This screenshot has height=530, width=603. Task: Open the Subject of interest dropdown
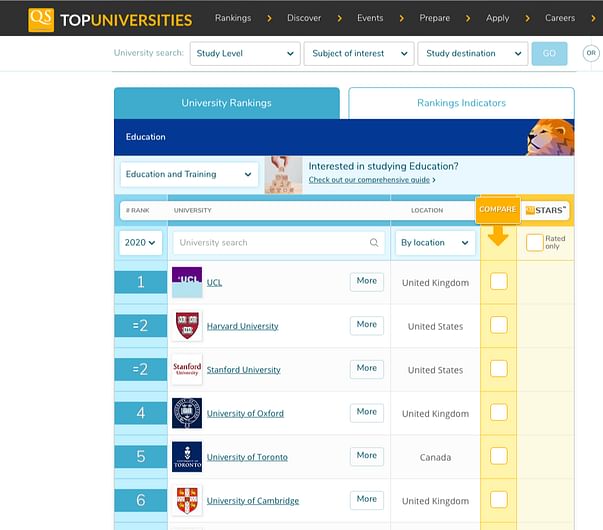[359, 53]
